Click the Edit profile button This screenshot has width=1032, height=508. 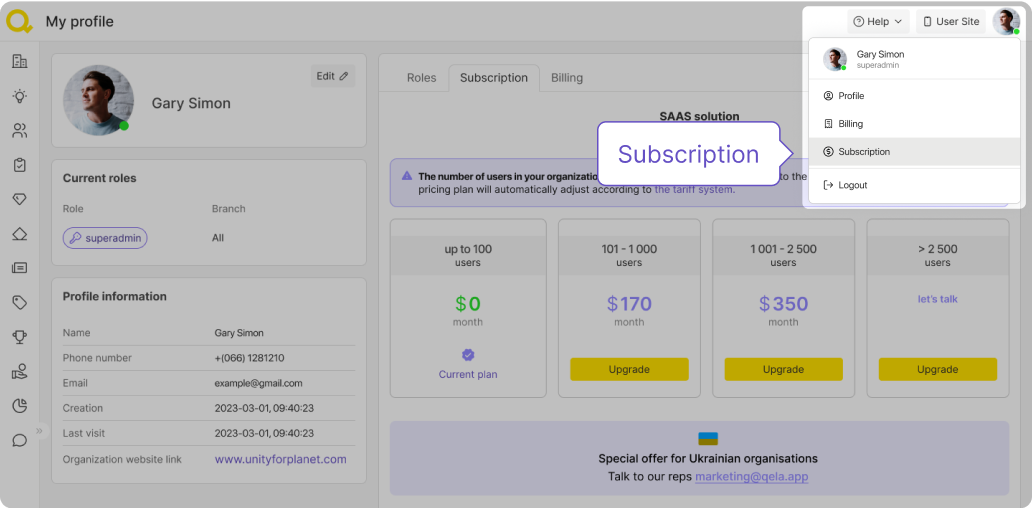point(332,76)
